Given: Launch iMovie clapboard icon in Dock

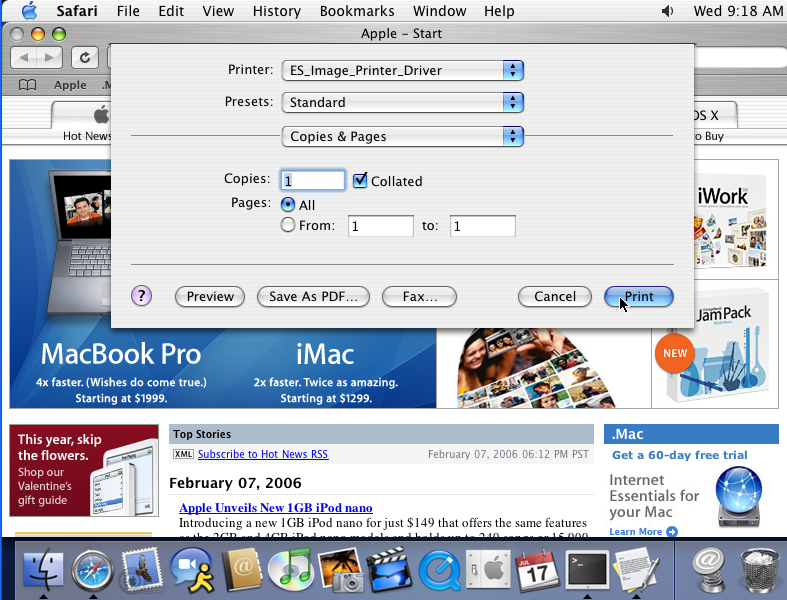Looking at the screenshot, I should 389,570.
